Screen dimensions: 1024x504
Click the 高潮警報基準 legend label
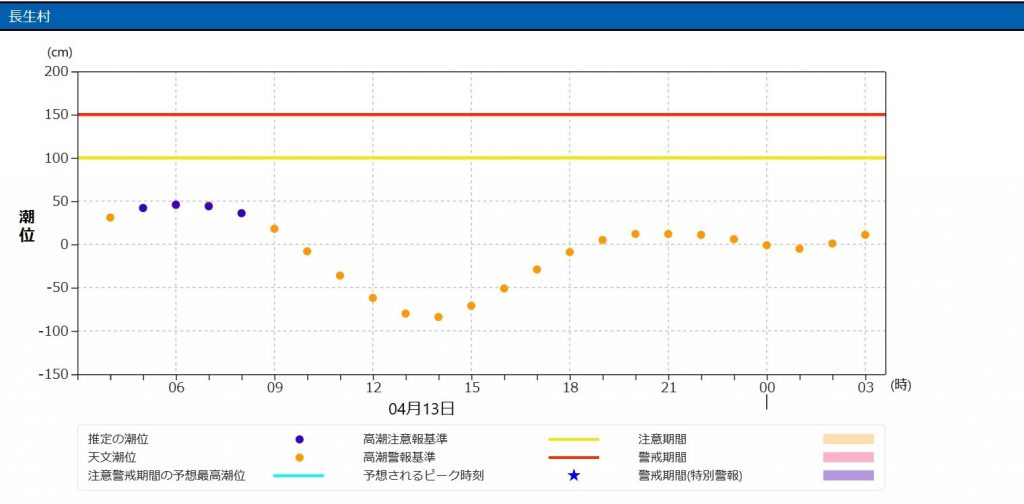tap(400, 458)
